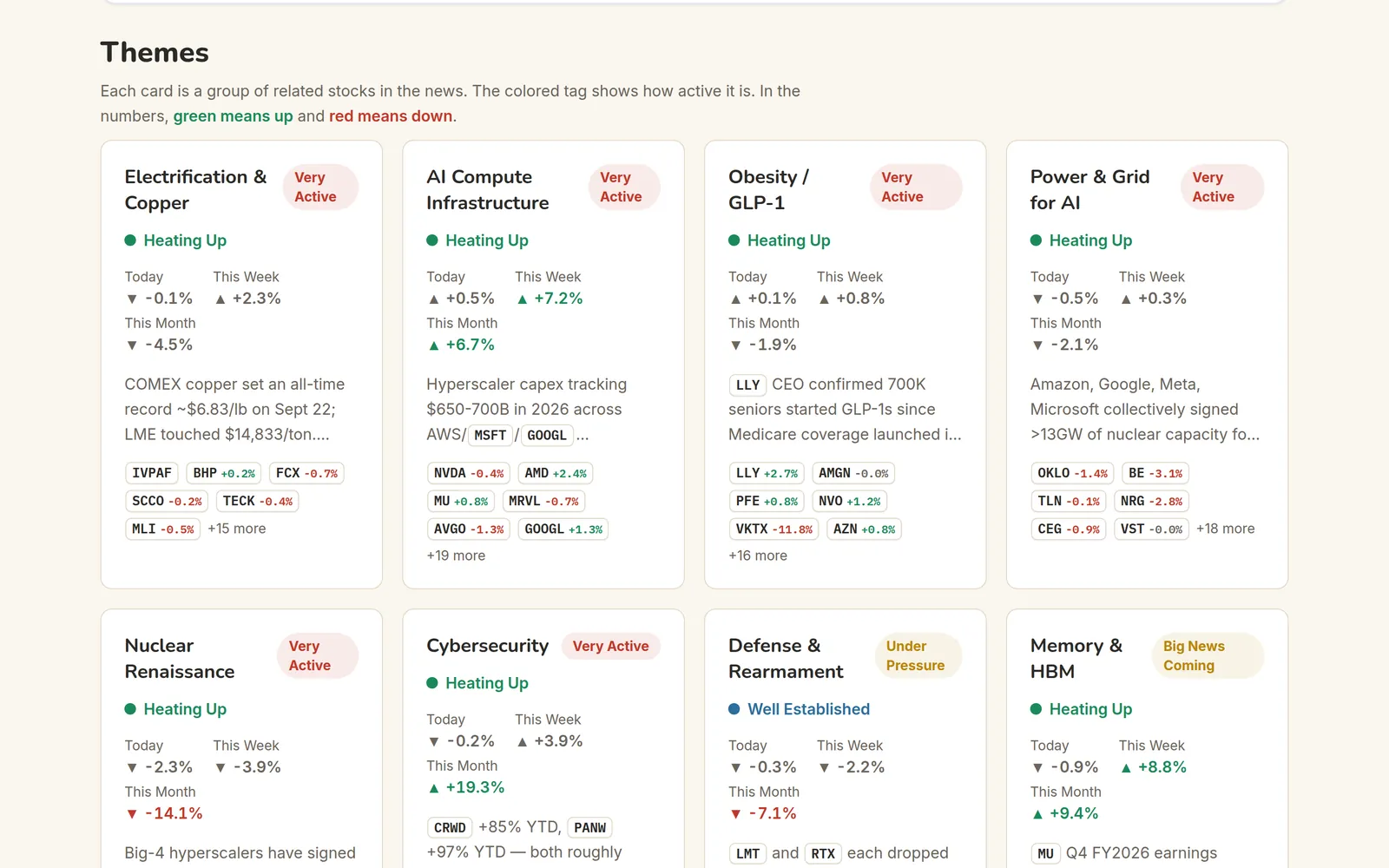
Task: Click MSFT tag in hyperscaler capex text
Action: pos(490,435)
